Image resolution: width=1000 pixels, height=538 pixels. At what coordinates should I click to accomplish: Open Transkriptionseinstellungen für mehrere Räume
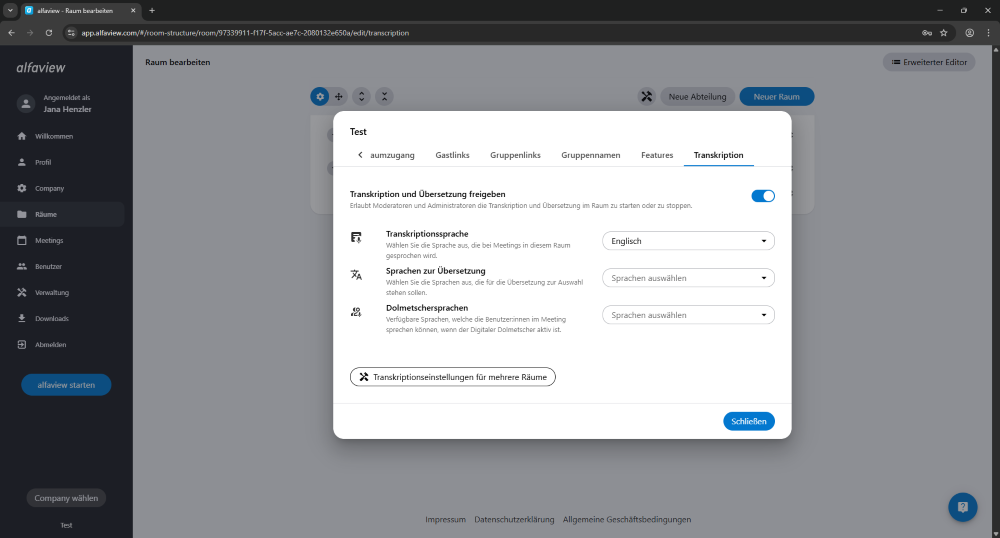[452, 377]
